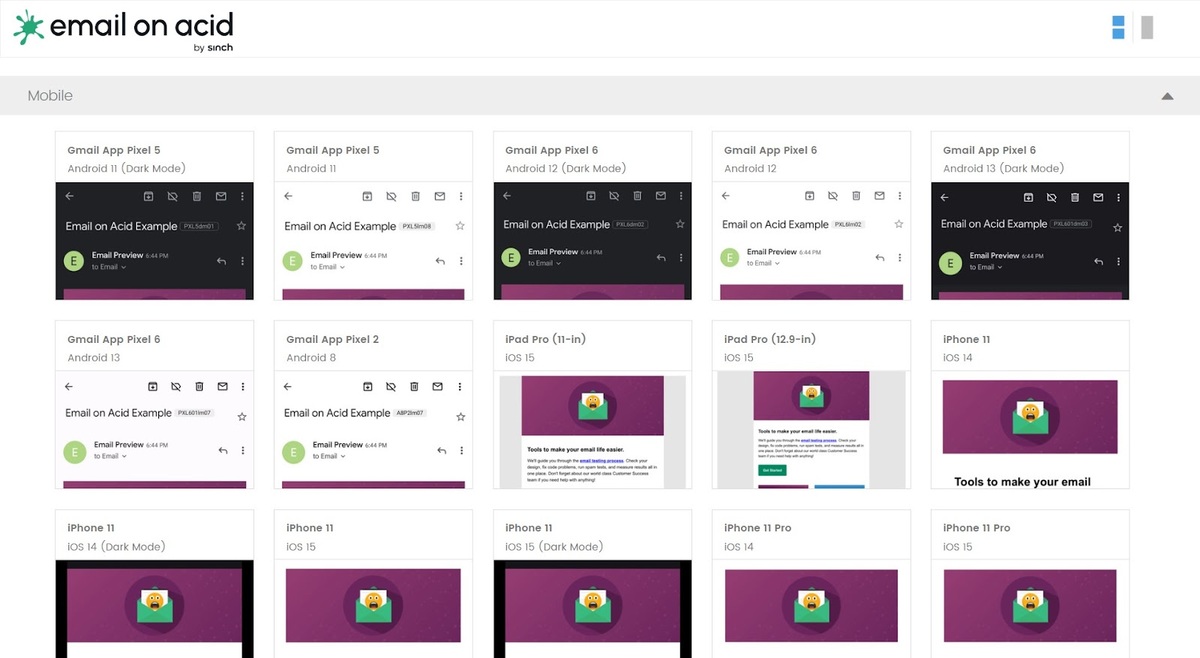Click 'Tools to make your email' heading in iPhone 11 preview
The height and width of the screenshot is (658, 1200).
click(1022, 482)
